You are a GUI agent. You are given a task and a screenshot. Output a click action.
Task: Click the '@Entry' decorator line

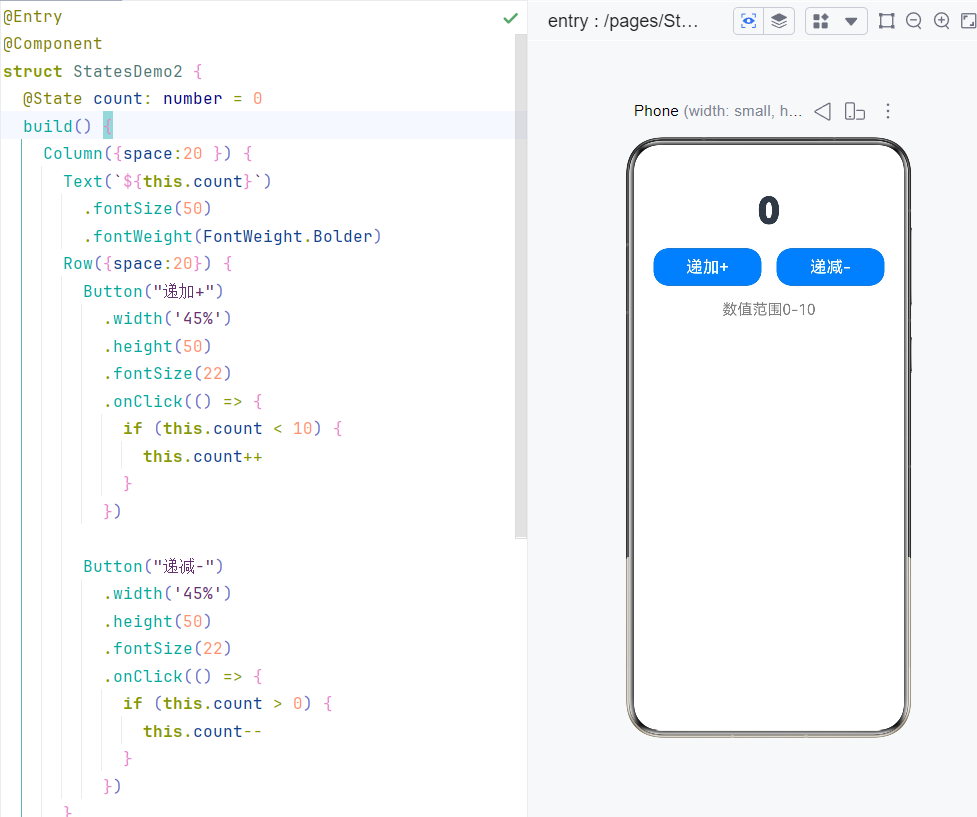coord(32,17)
